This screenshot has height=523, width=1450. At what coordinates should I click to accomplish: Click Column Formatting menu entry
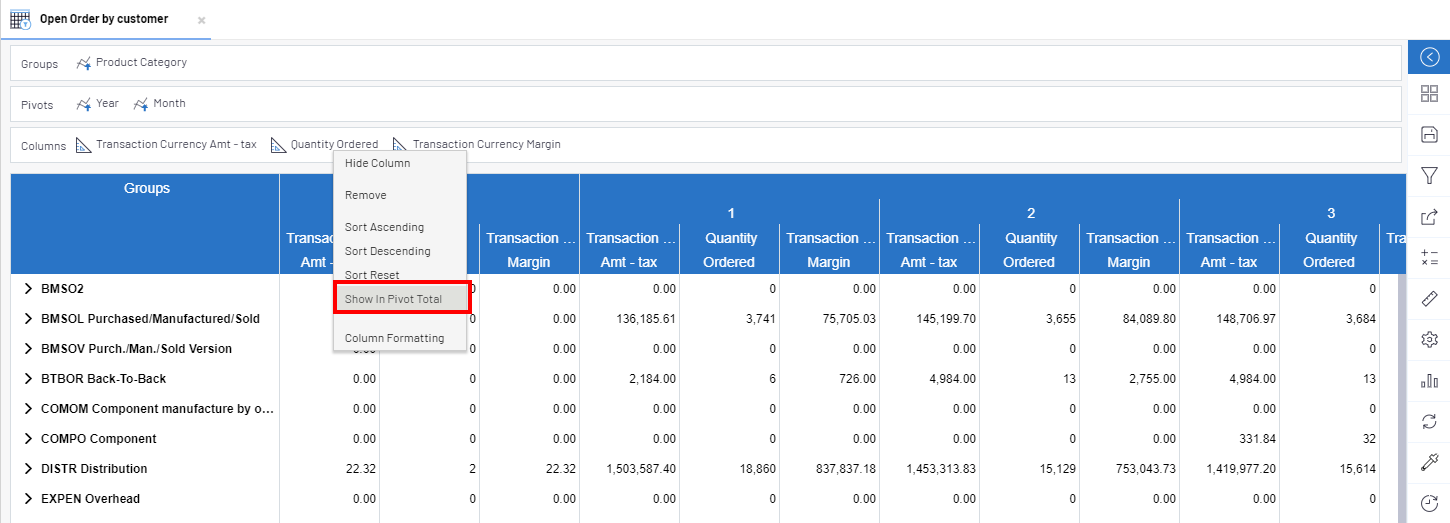click(394, 338)
